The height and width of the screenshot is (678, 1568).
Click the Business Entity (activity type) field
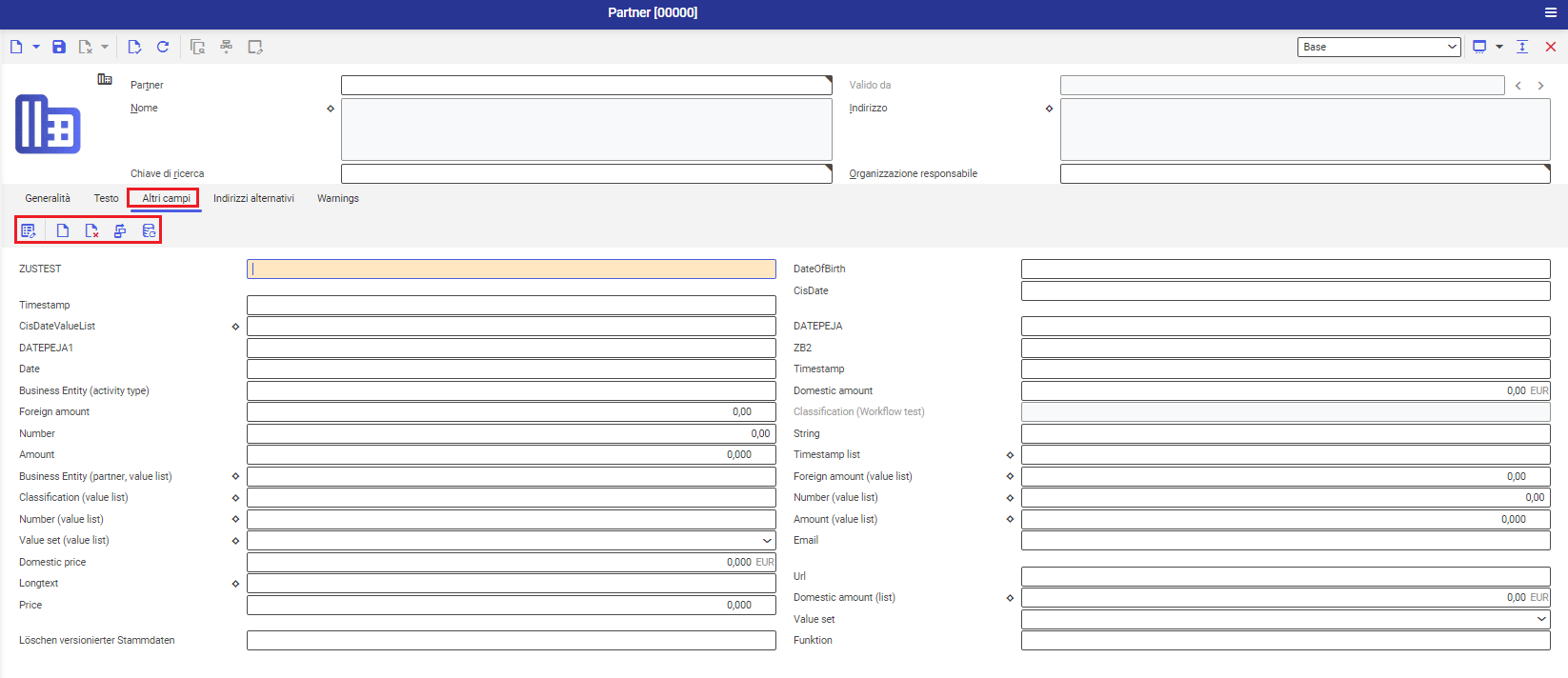coord(512,390)
